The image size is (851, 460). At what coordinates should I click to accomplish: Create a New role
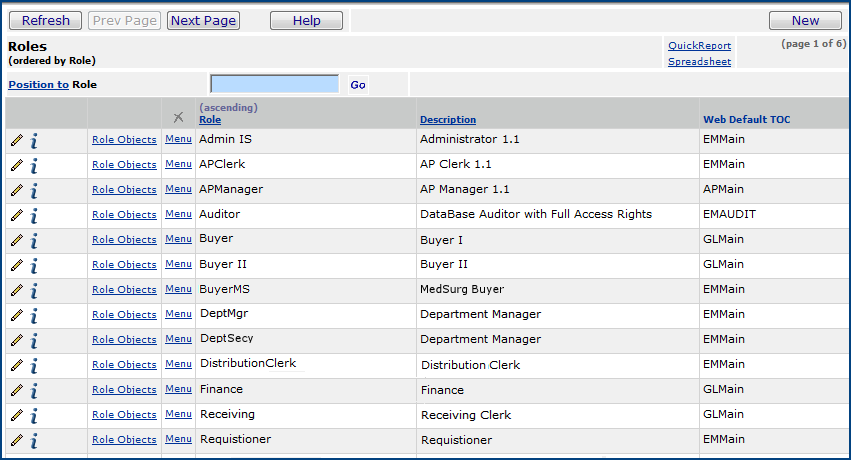point(804,21)
